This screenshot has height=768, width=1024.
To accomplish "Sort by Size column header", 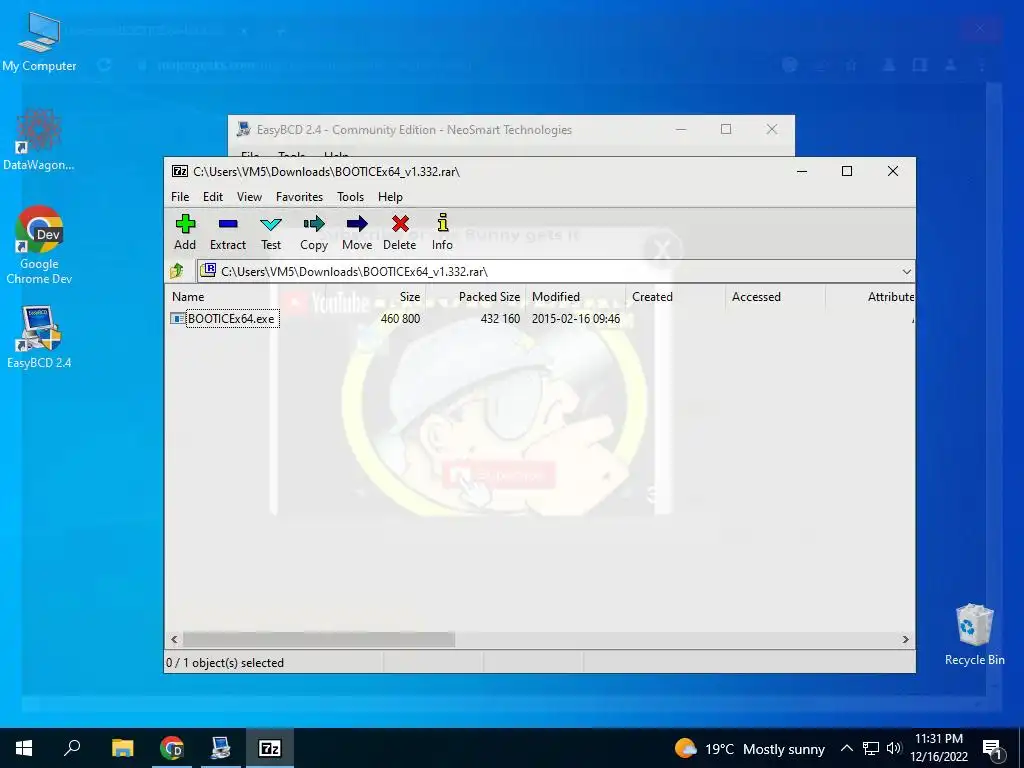I will (x=410, y=296).
